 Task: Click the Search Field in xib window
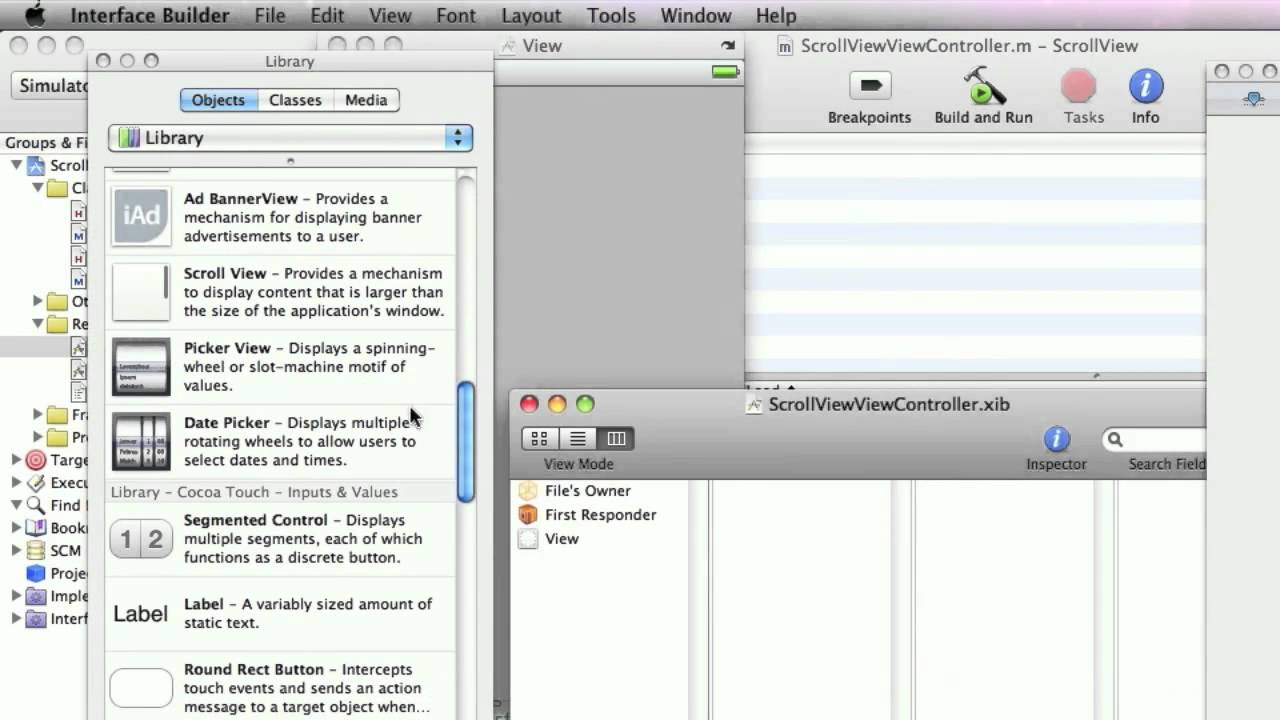pyautogui.click(x=1154, y=439)
